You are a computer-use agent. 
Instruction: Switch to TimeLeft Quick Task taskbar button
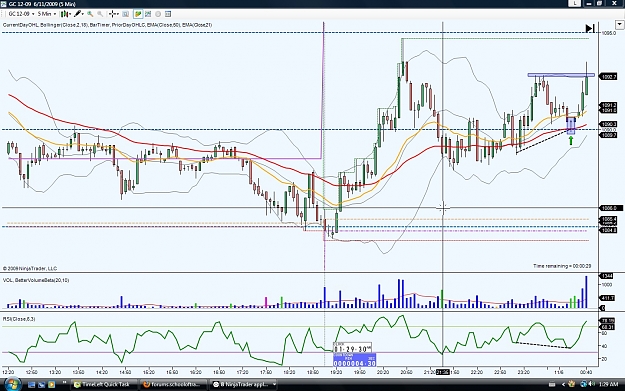coord(104,385)
